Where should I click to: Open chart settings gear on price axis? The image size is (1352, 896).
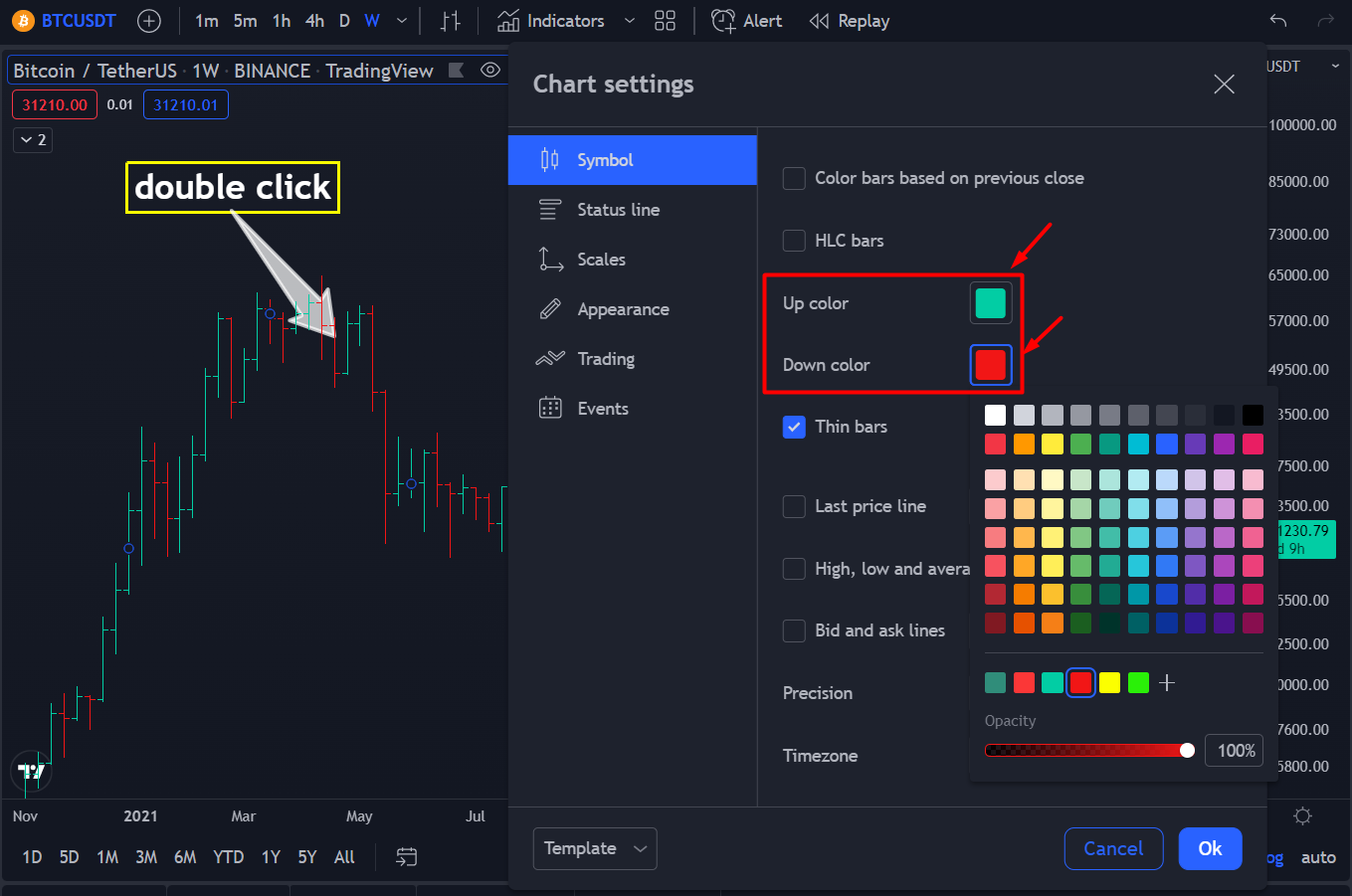coord(1302,816)
